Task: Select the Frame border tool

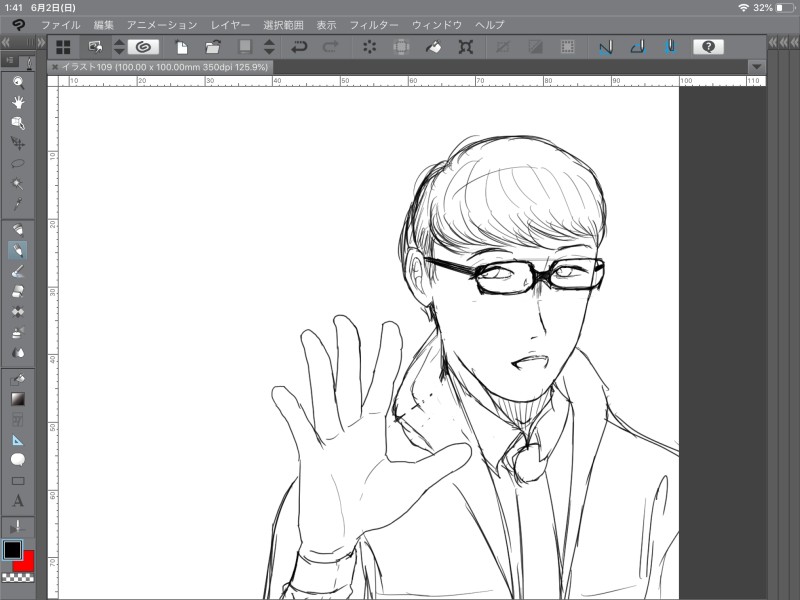Action: (18, 419)
